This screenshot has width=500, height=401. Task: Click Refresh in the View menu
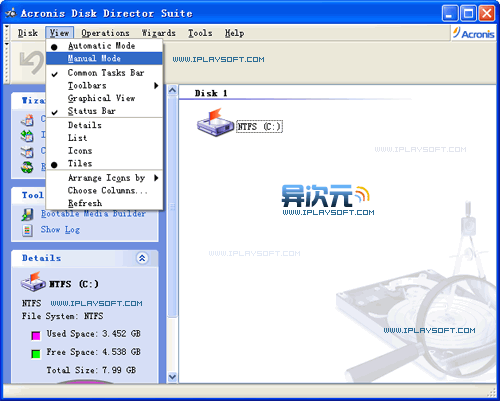pos(104,203)
